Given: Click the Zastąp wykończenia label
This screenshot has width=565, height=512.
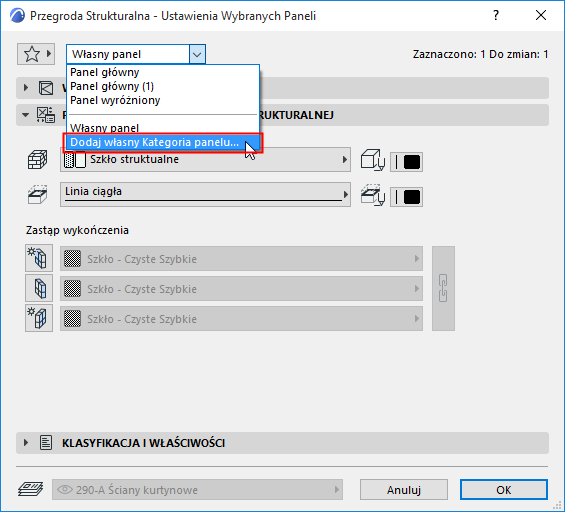Looking at the screenshot, I should [x=77, y=230].
